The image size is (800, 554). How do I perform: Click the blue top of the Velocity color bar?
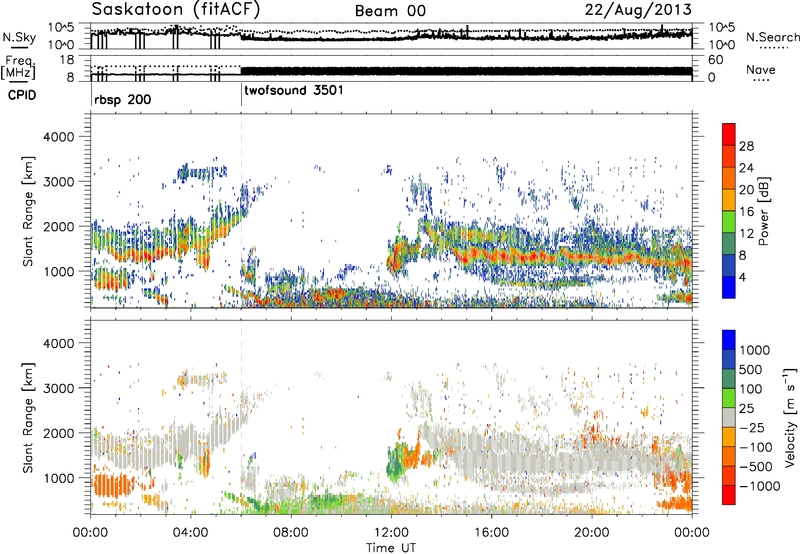tap(729, 340)
